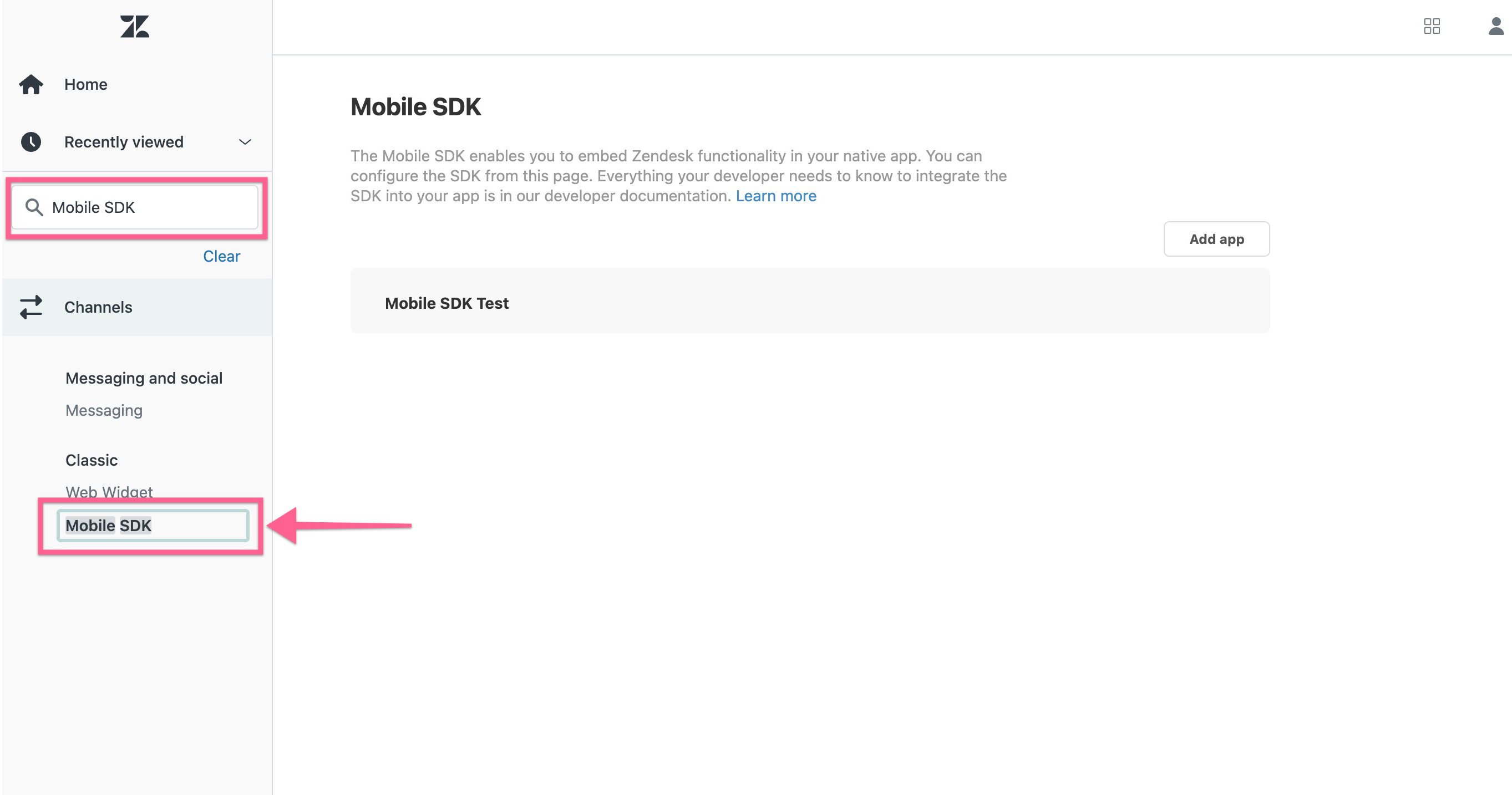Open Mobile SDK in the Classic section
1512x795 pixels.
click(x=108, y=525)
